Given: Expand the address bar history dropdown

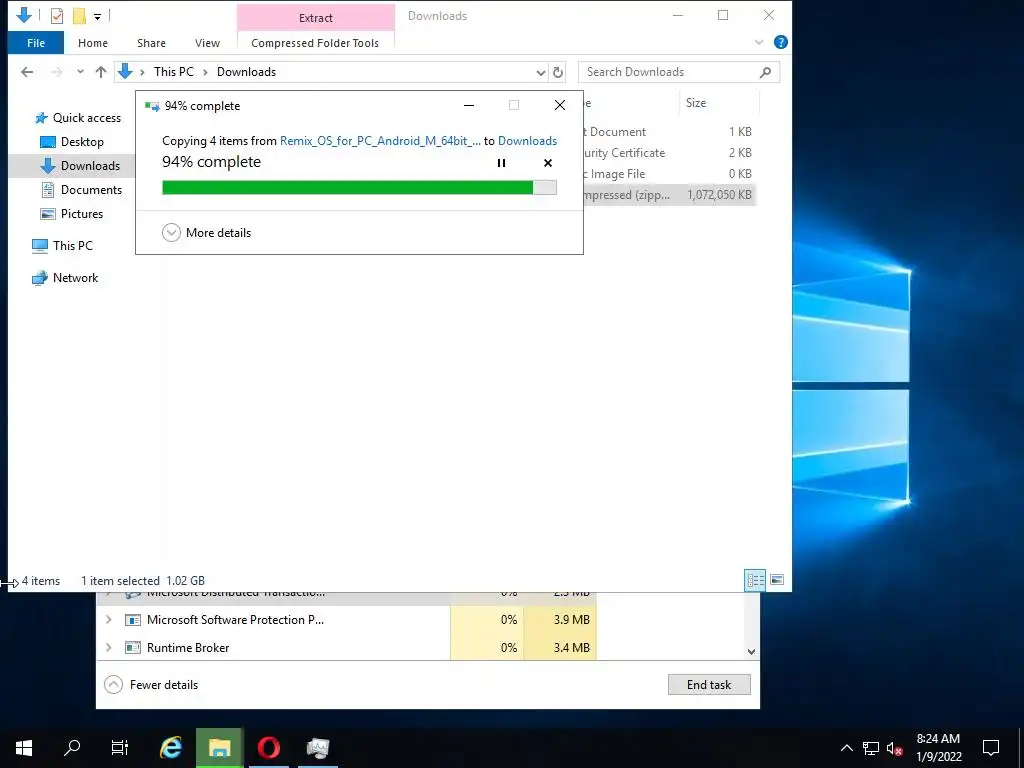Looking at the screenshot, I should tap(541, 72).
